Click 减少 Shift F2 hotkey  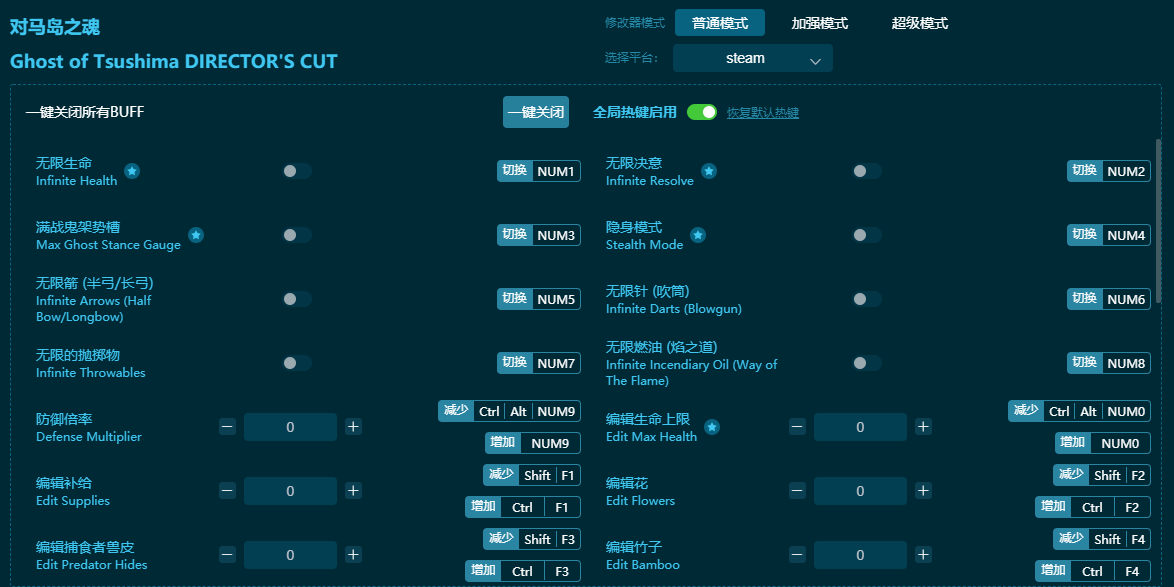1101,475
